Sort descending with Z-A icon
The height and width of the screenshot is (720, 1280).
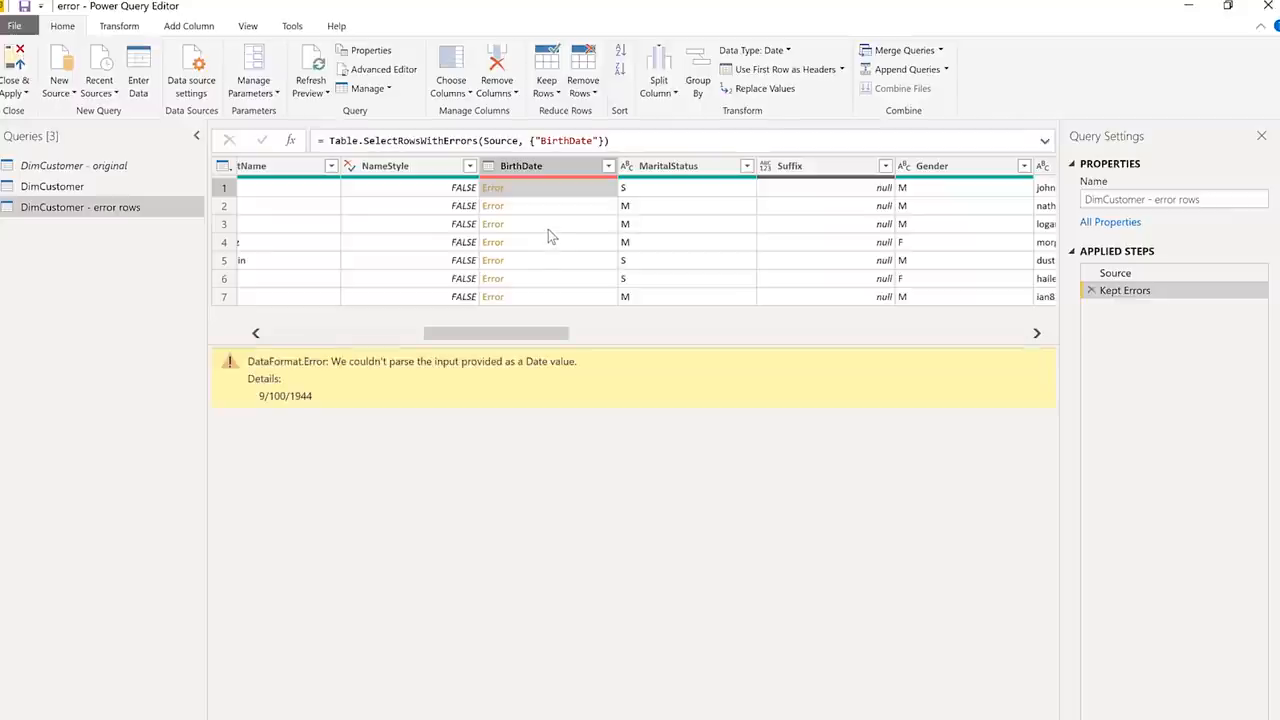tap(620, 68)
